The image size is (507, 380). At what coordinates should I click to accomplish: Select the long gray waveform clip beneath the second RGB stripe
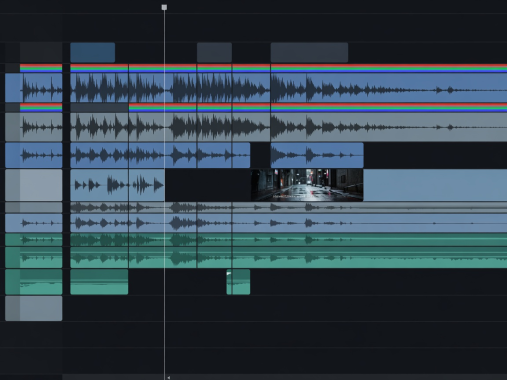pyautogui.click(x=389, y=127)
